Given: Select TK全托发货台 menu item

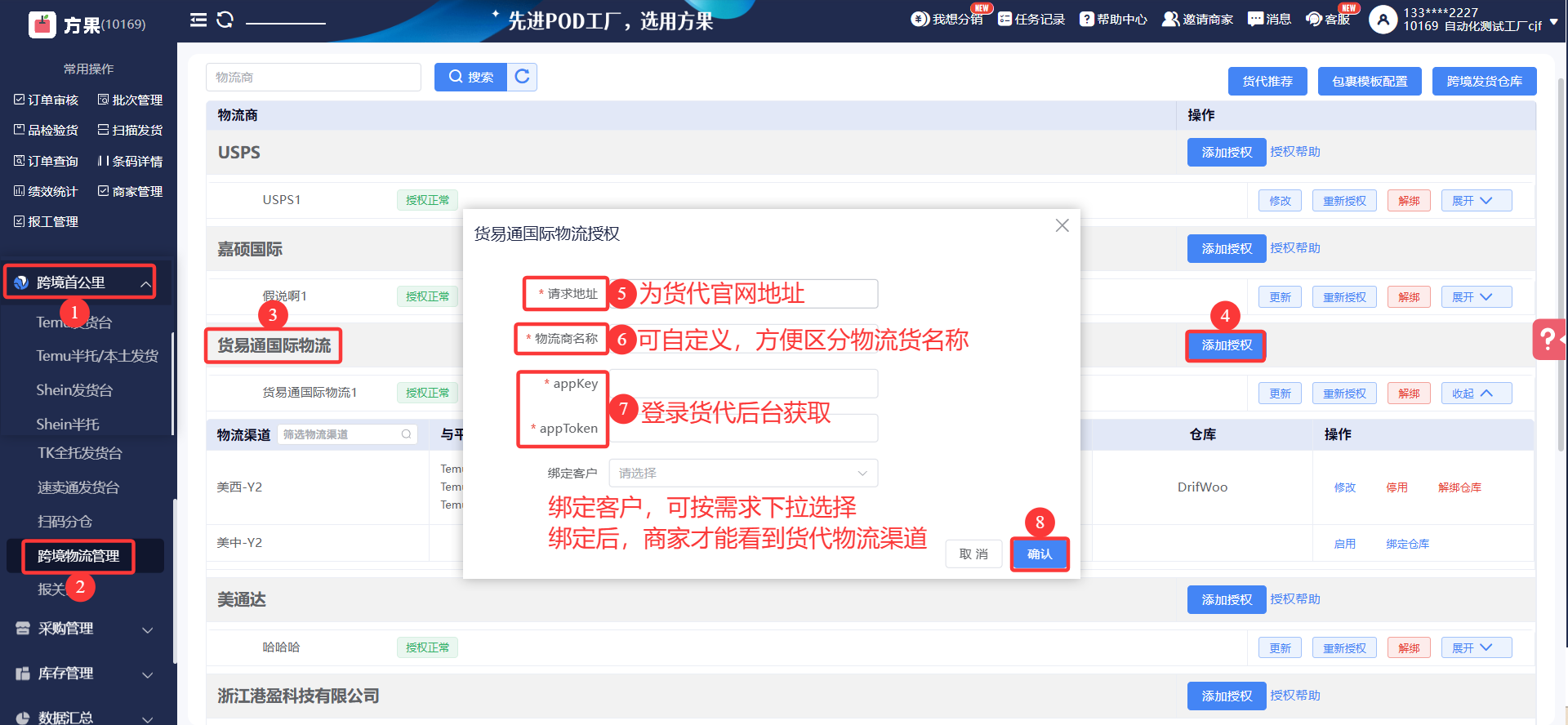Looking at the screenshot, I should (80, 453).
